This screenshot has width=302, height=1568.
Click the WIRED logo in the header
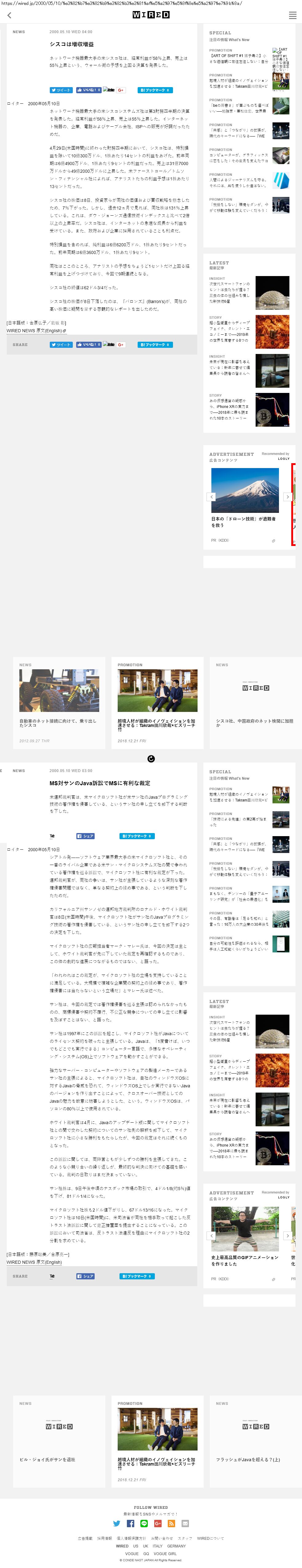pos(151,15)
